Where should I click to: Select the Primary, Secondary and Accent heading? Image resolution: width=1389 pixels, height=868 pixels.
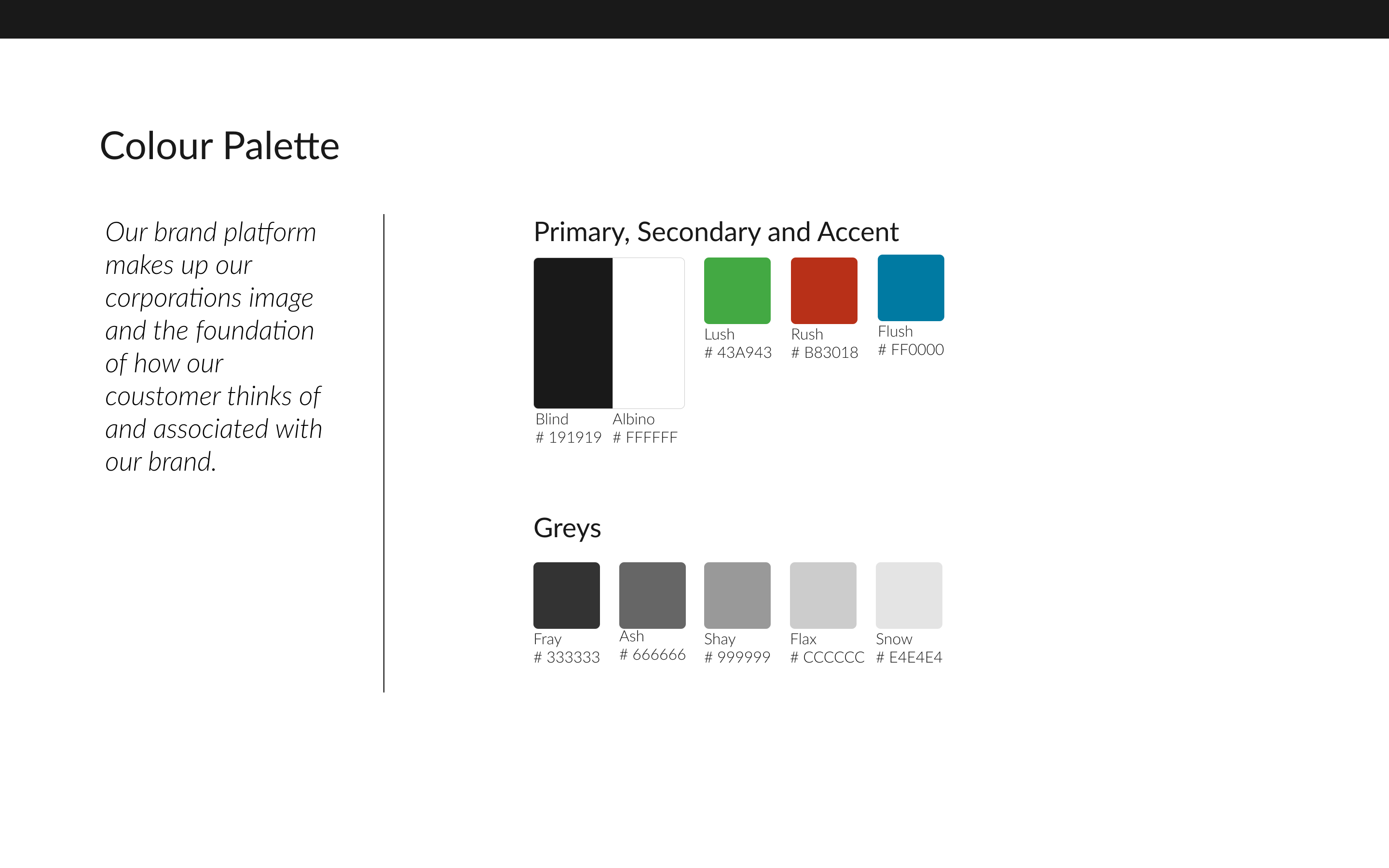716,232
